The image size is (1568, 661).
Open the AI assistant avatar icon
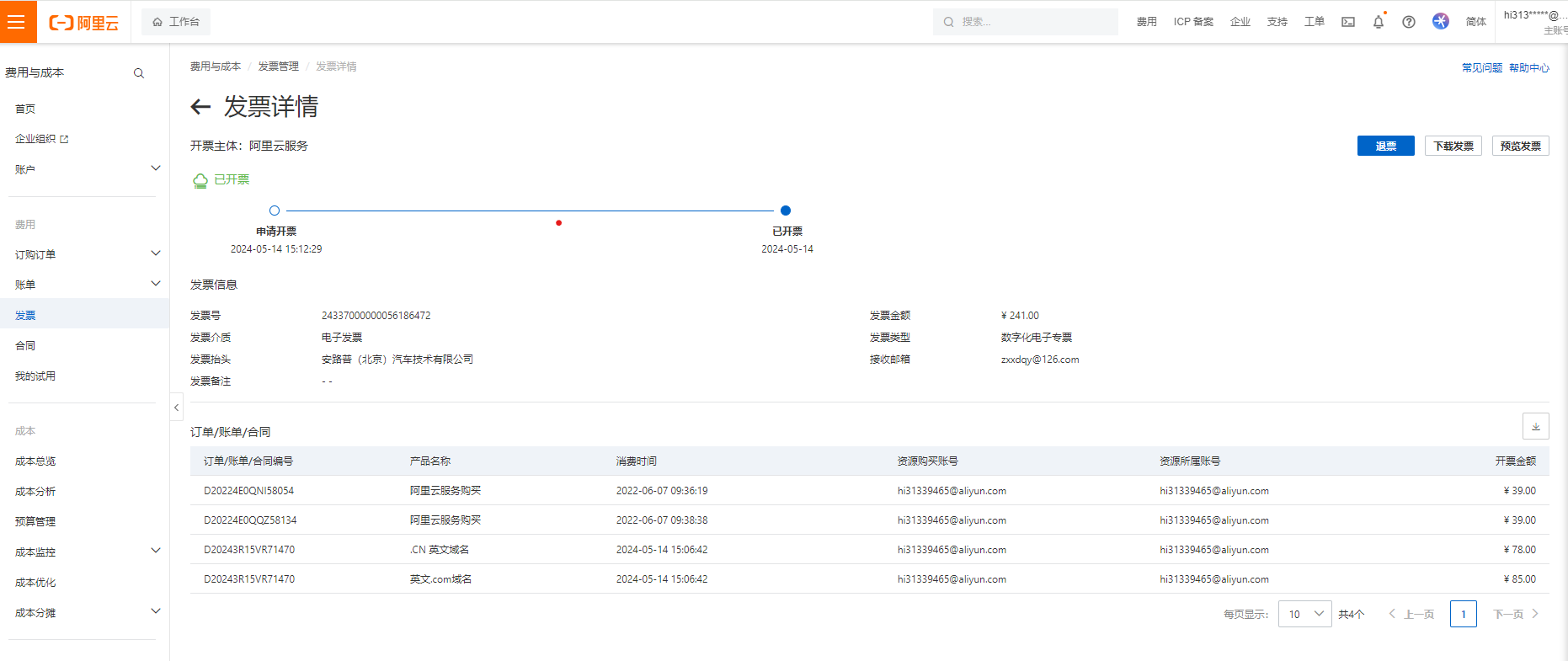tap(1441, 21)
